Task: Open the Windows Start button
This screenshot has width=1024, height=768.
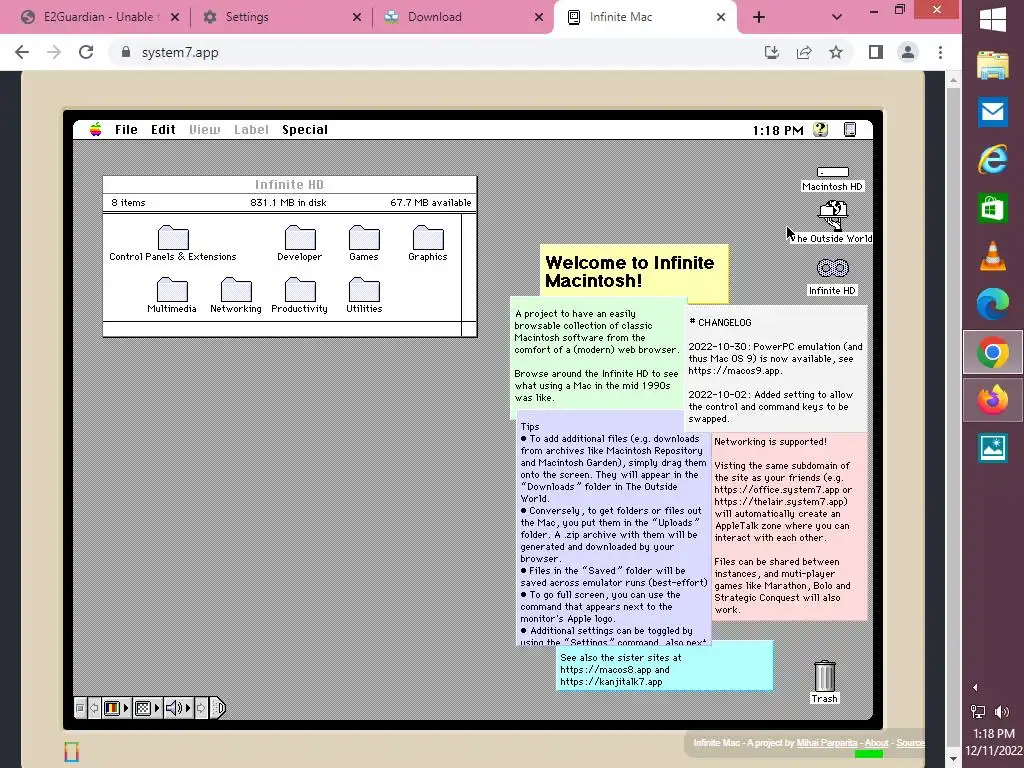Action: click(993, 18)
